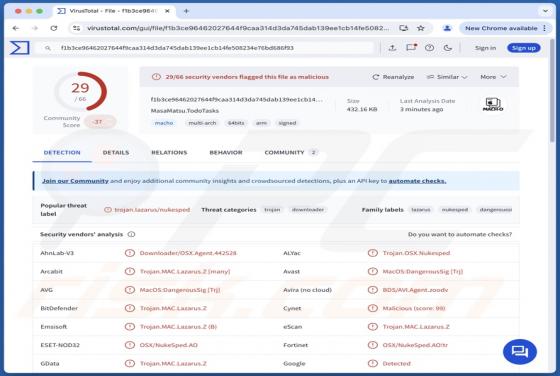Click the install/screen-cast icon in address bar
This screenshot has height=376, width=560.
[404, 28]
